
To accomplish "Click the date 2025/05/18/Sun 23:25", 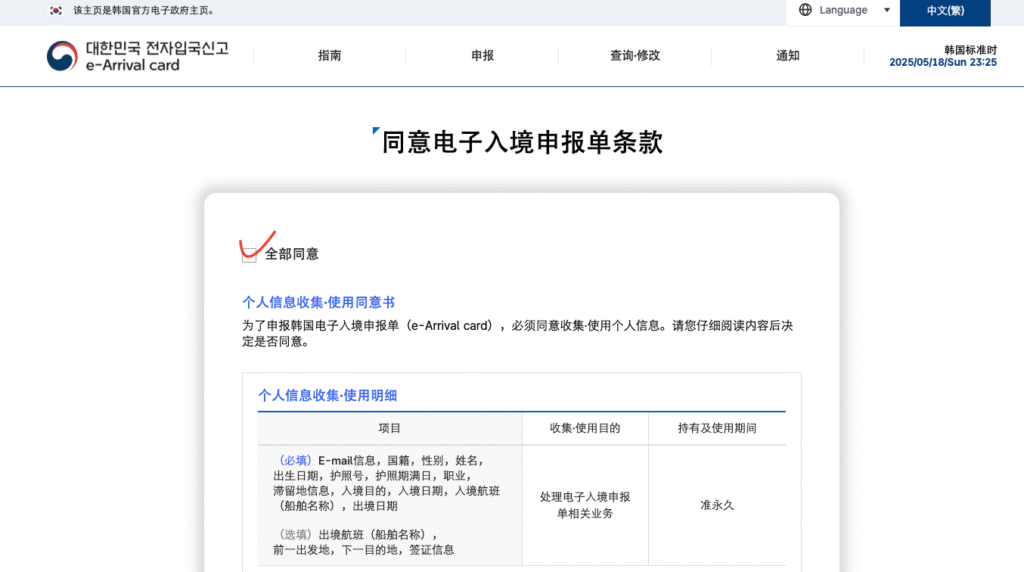I will click(x=943, y=62).
